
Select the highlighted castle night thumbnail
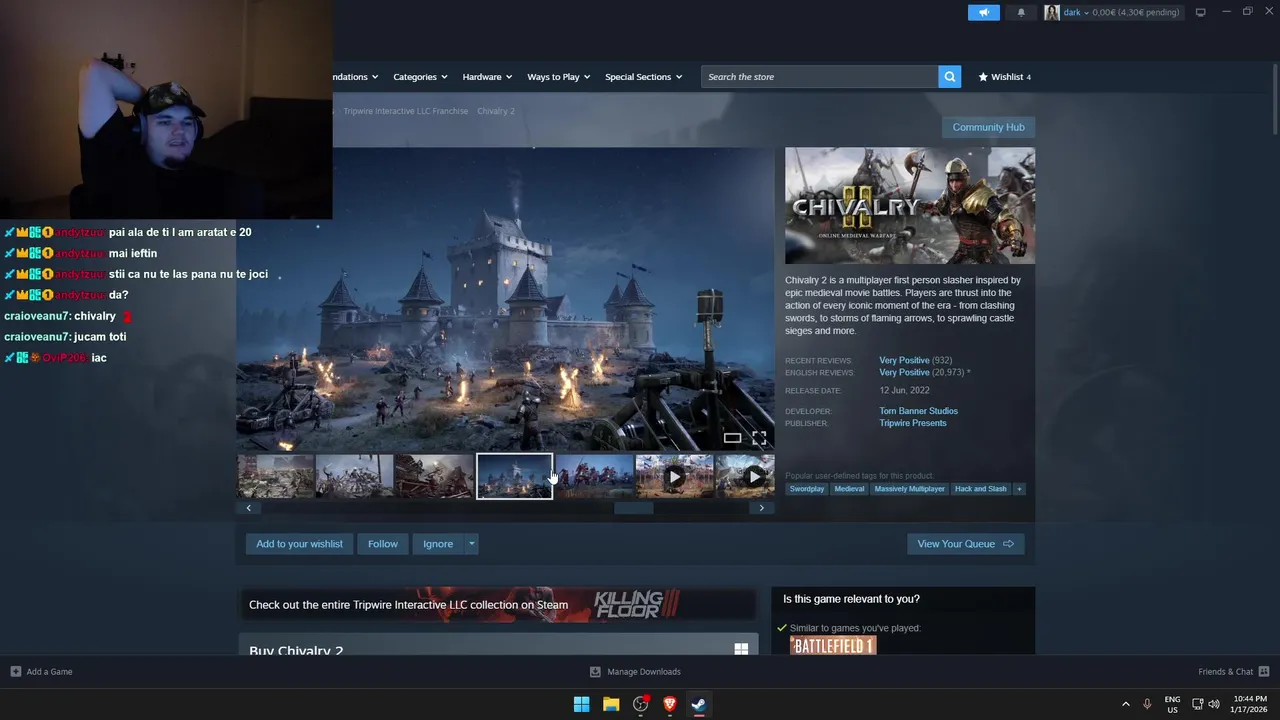(x=514, y=476)
